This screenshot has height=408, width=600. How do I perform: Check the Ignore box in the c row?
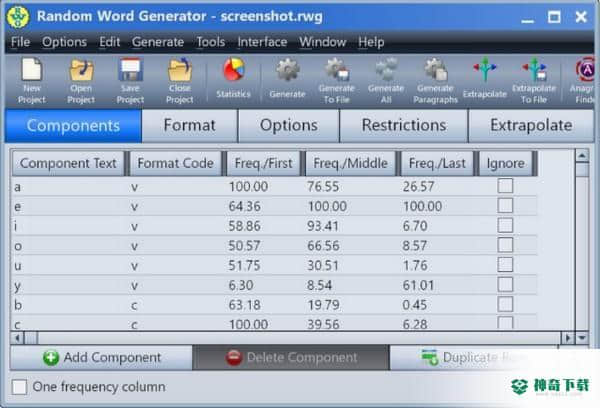505,323
